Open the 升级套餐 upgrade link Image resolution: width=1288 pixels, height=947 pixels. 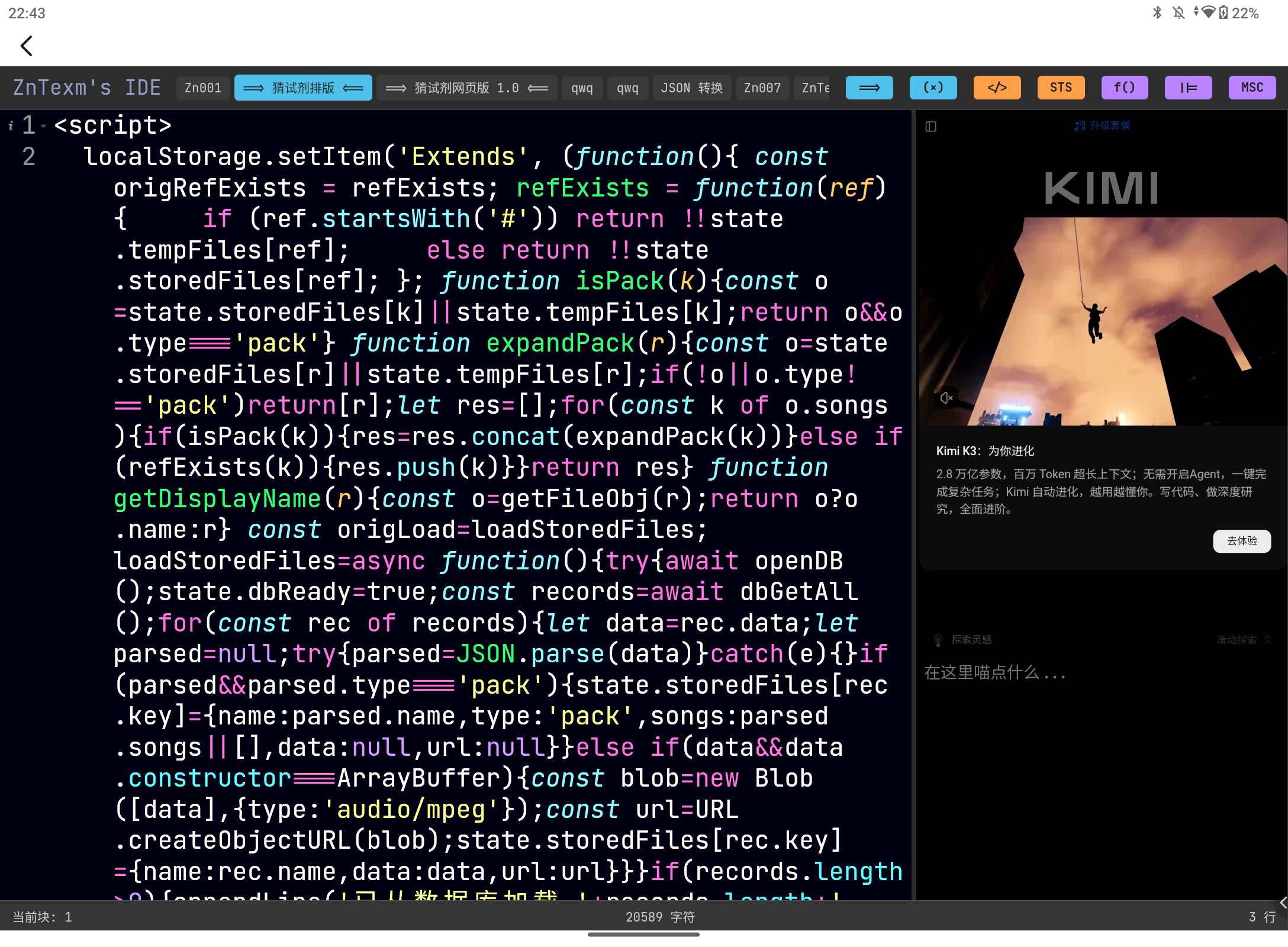coord(1102,125)
